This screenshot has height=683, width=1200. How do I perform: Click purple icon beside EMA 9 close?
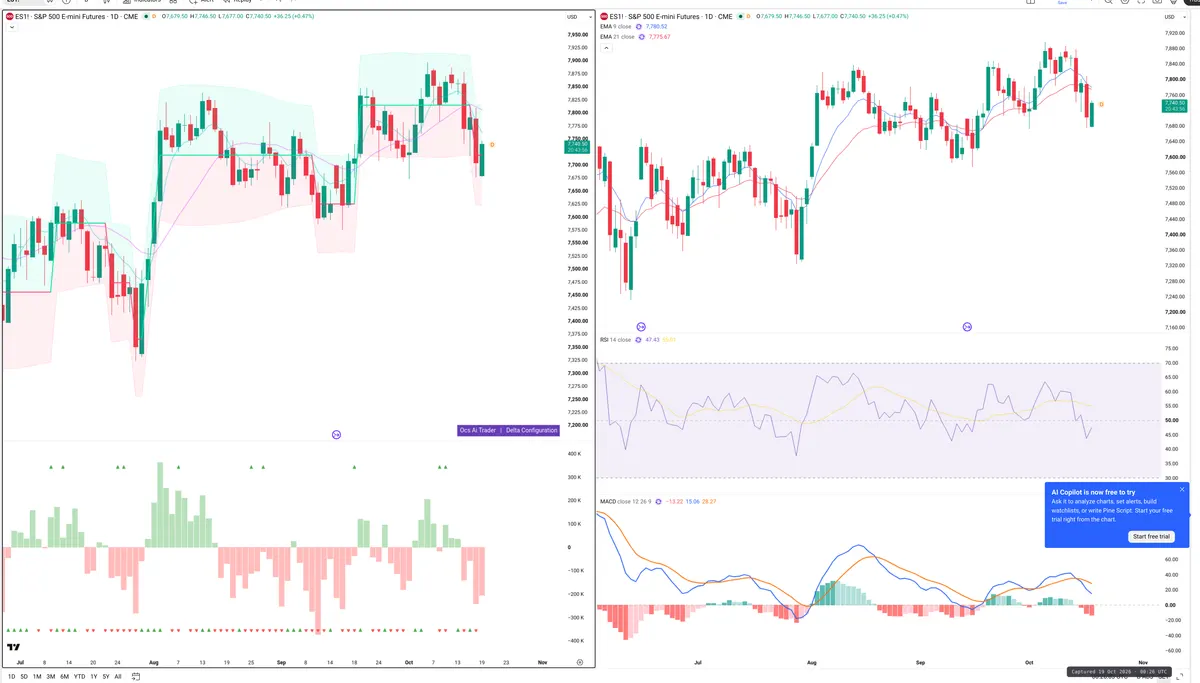[x=640, y=27]
